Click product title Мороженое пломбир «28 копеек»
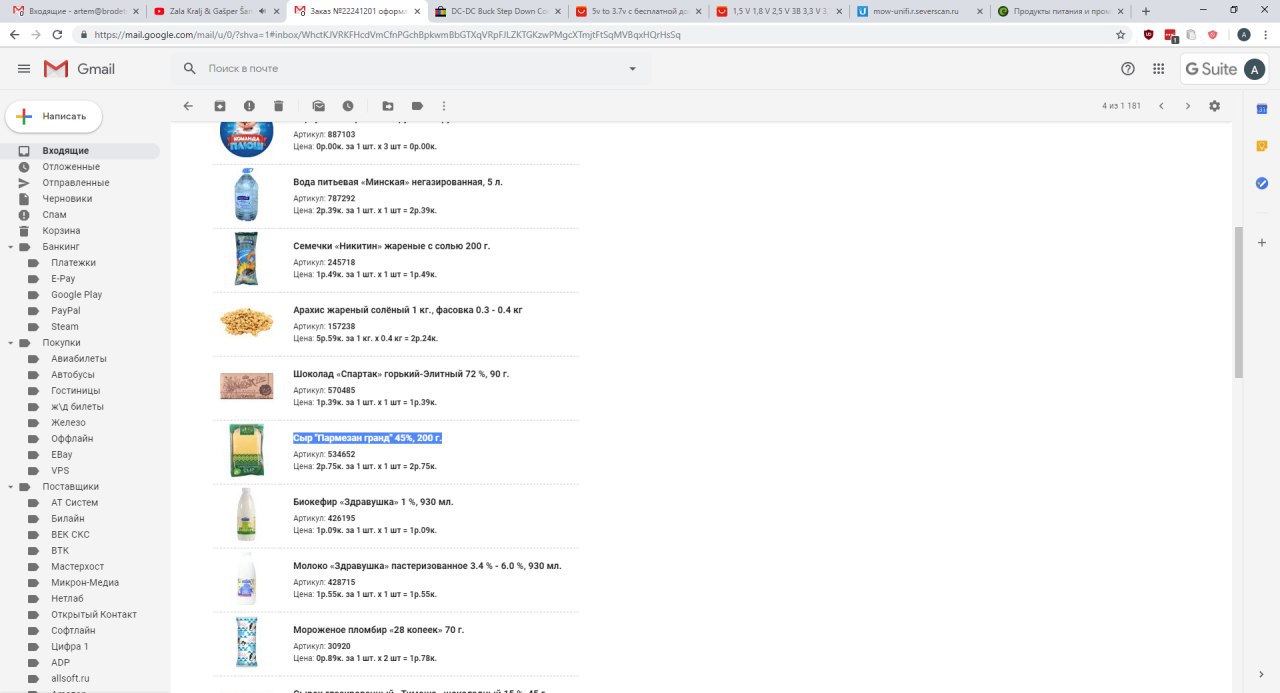This screenshot has height=693, width=1280. (378, 630)
